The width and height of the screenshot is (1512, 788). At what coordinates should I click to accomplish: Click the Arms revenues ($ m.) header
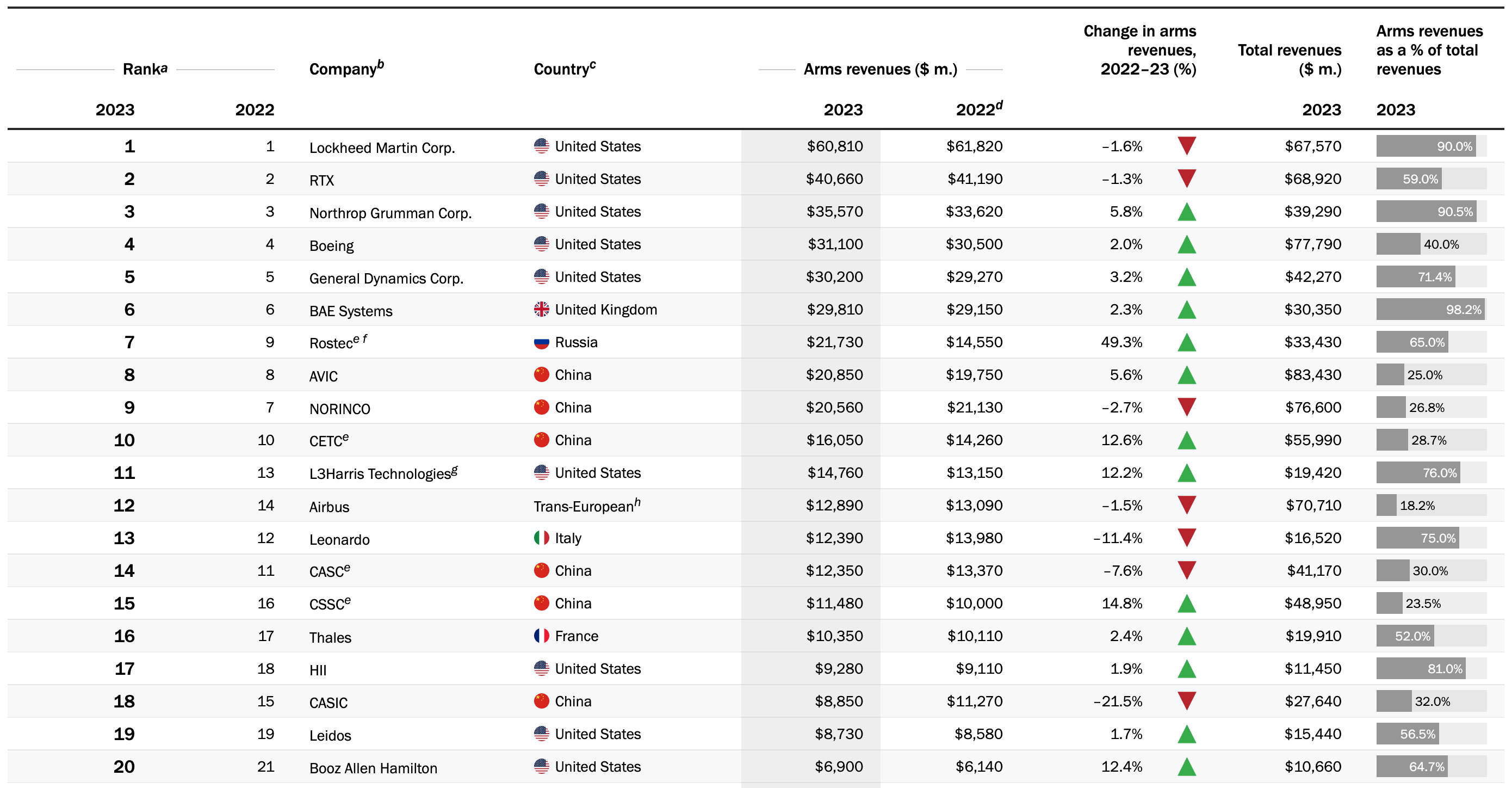pyautogui.click(x=880, y=69)
